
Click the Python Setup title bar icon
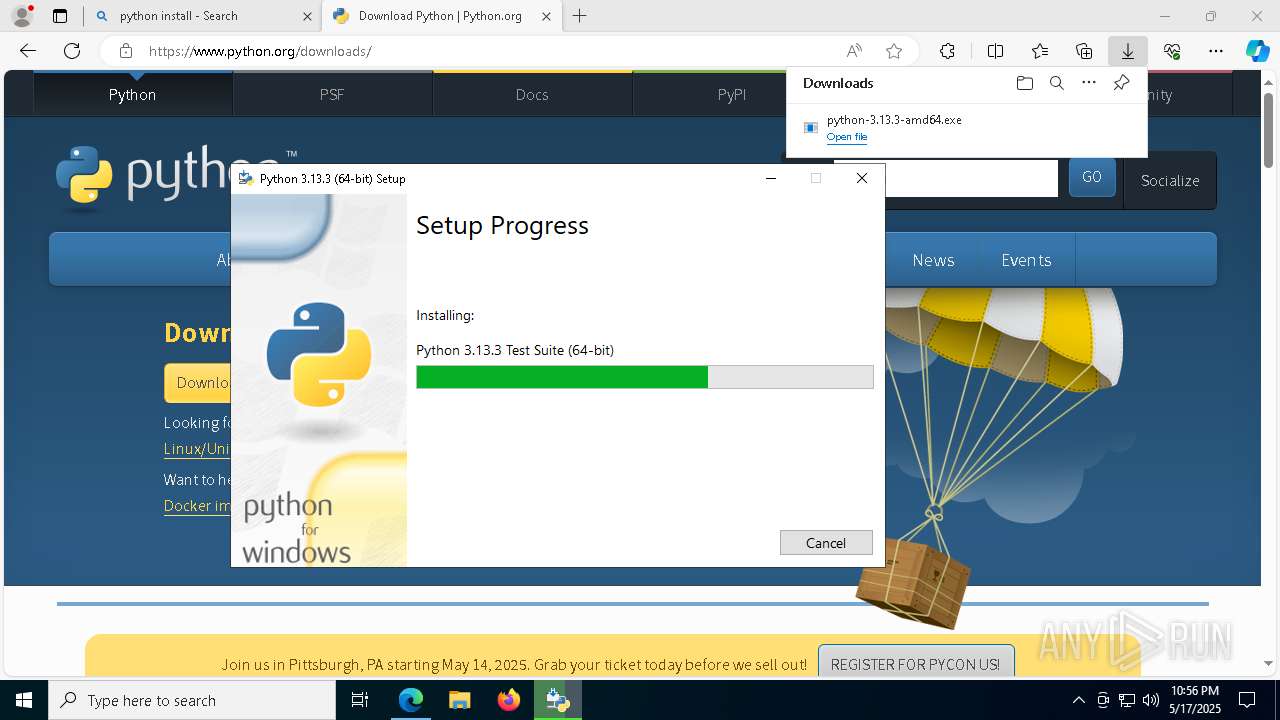(246, 178)
